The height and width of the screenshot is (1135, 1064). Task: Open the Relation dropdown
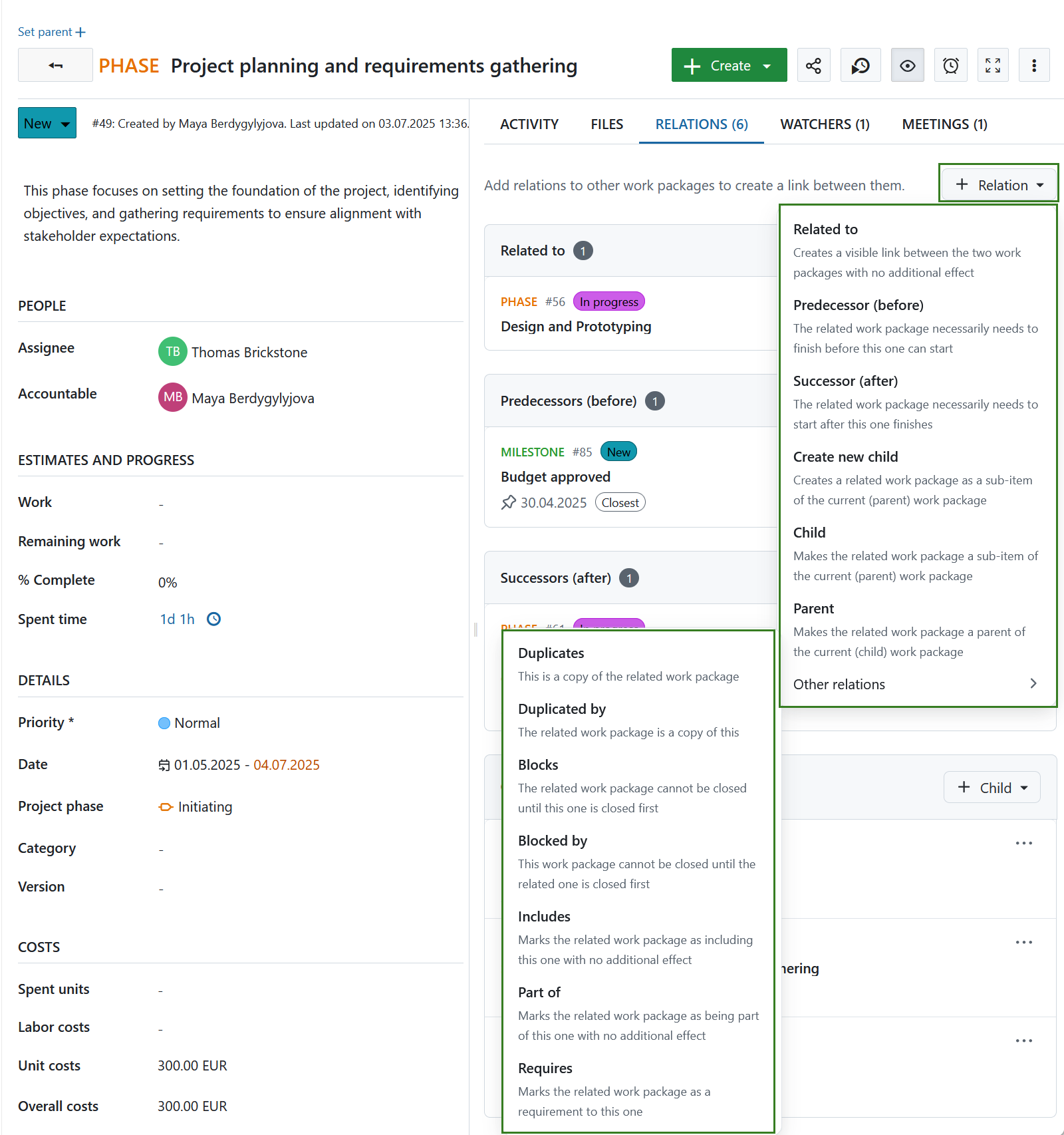[x=997, y=184]
